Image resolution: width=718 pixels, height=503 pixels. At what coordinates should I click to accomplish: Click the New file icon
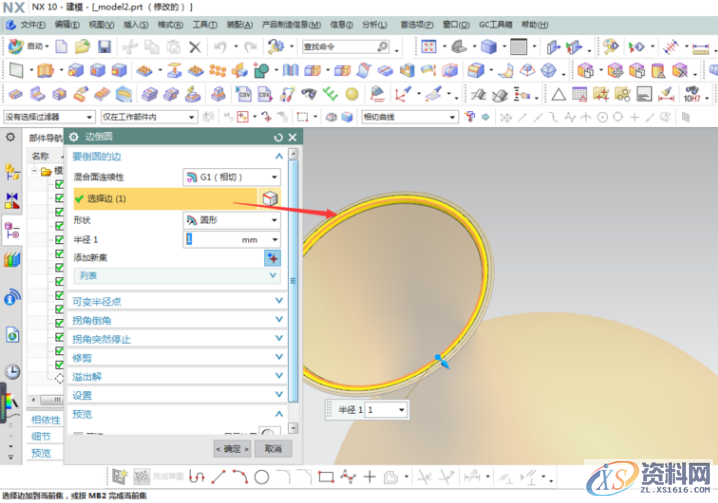point(62,46)
